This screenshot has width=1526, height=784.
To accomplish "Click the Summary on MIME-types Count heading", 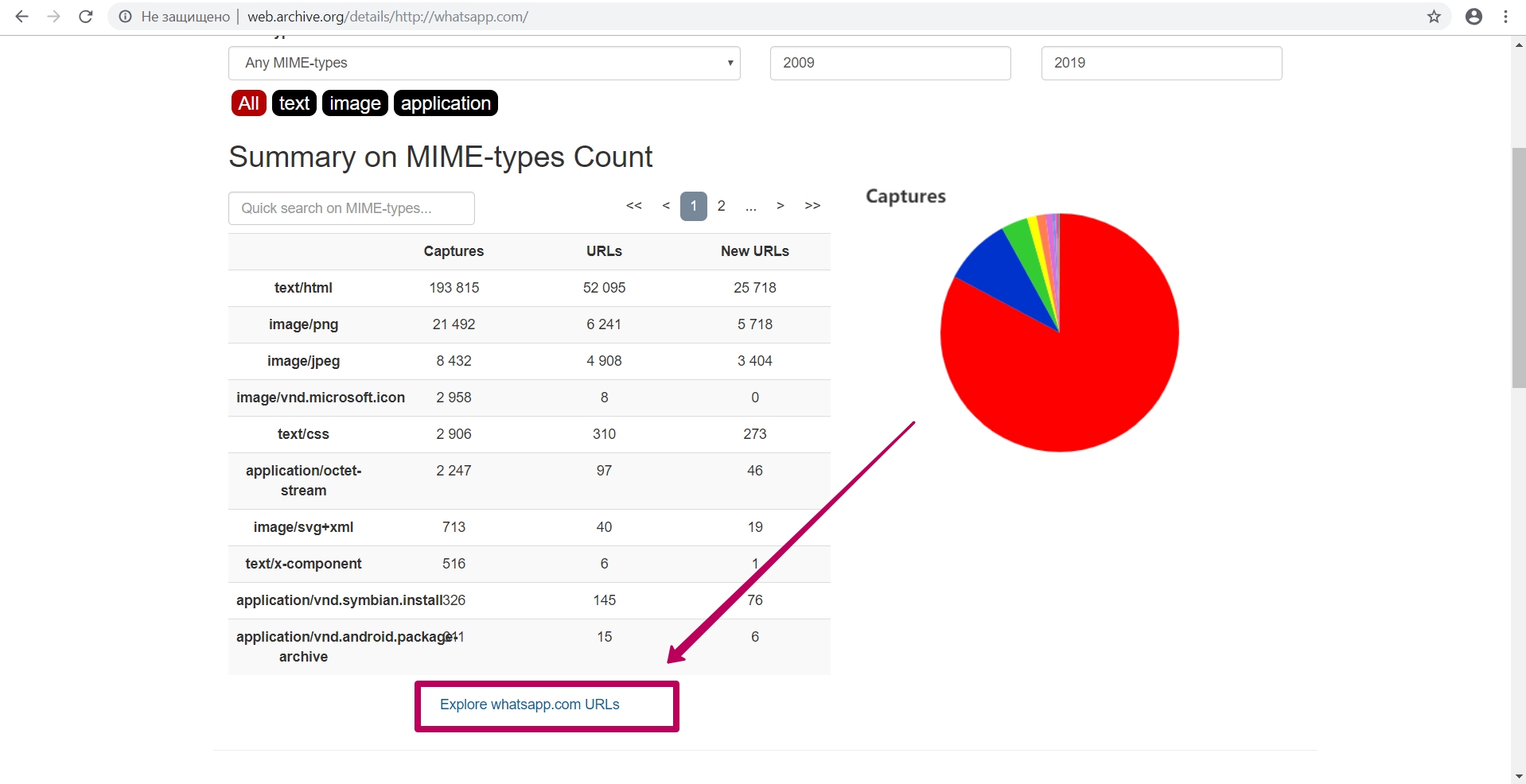I will pos(441,157).
